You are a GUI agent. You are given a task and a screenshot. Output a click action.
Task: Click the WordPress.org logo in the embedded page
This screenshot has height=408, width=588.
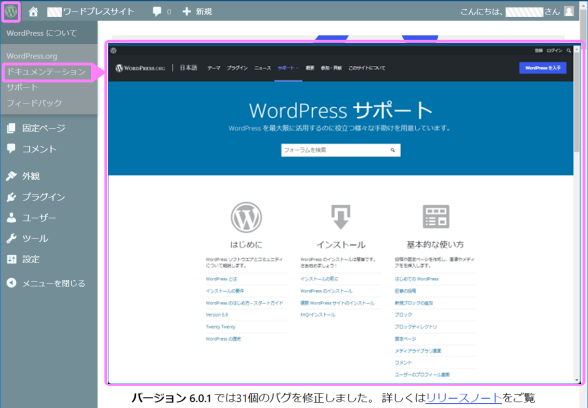pyautogui.click(x=140, y=68)
